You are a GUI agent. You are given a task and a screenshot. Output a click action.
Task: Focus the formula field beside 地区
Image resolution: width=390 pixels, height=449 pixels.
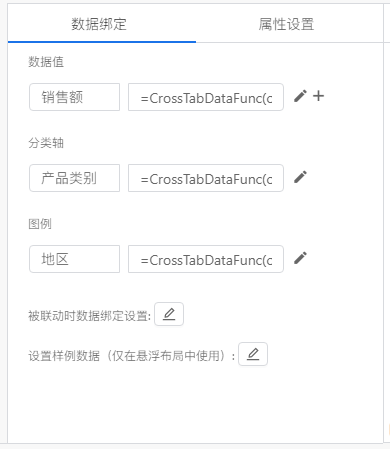206,259
